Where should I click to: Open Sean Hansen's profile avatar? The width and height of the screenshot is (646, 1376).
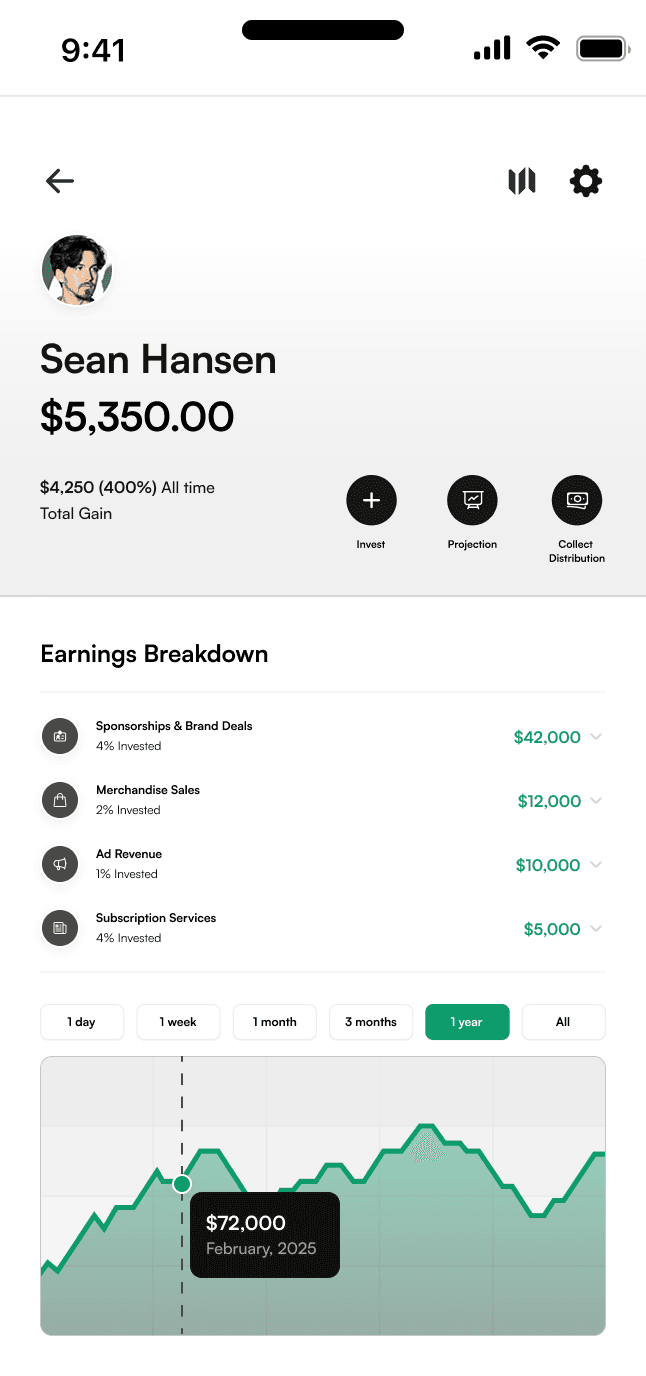click(77, 270)
